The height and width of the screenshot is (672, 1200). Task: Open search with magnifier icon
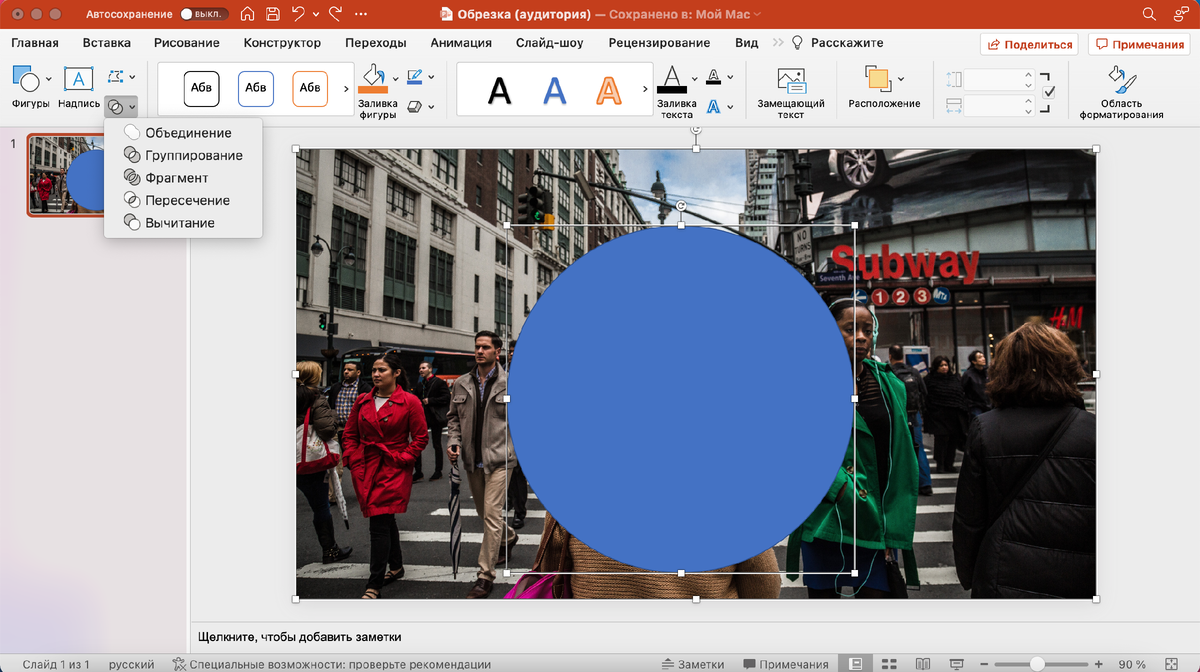coord(1149,14)
